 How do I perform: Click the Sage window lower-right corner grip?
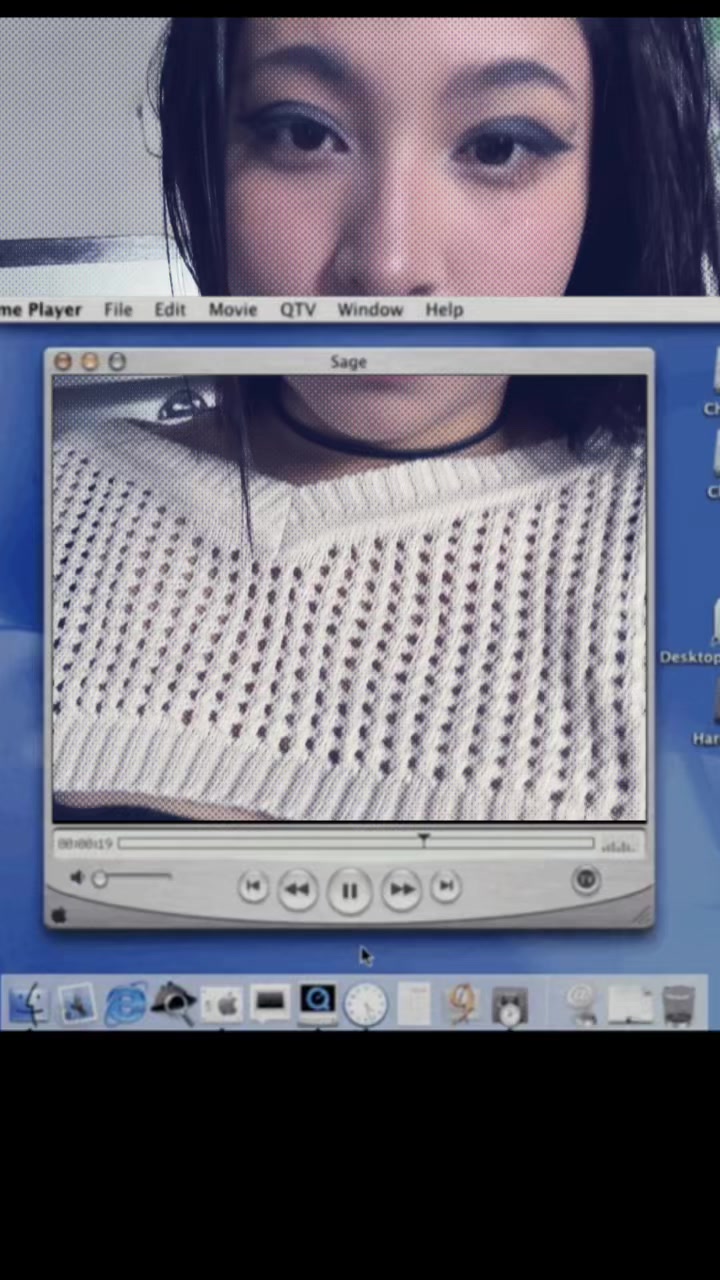point(642,916)
